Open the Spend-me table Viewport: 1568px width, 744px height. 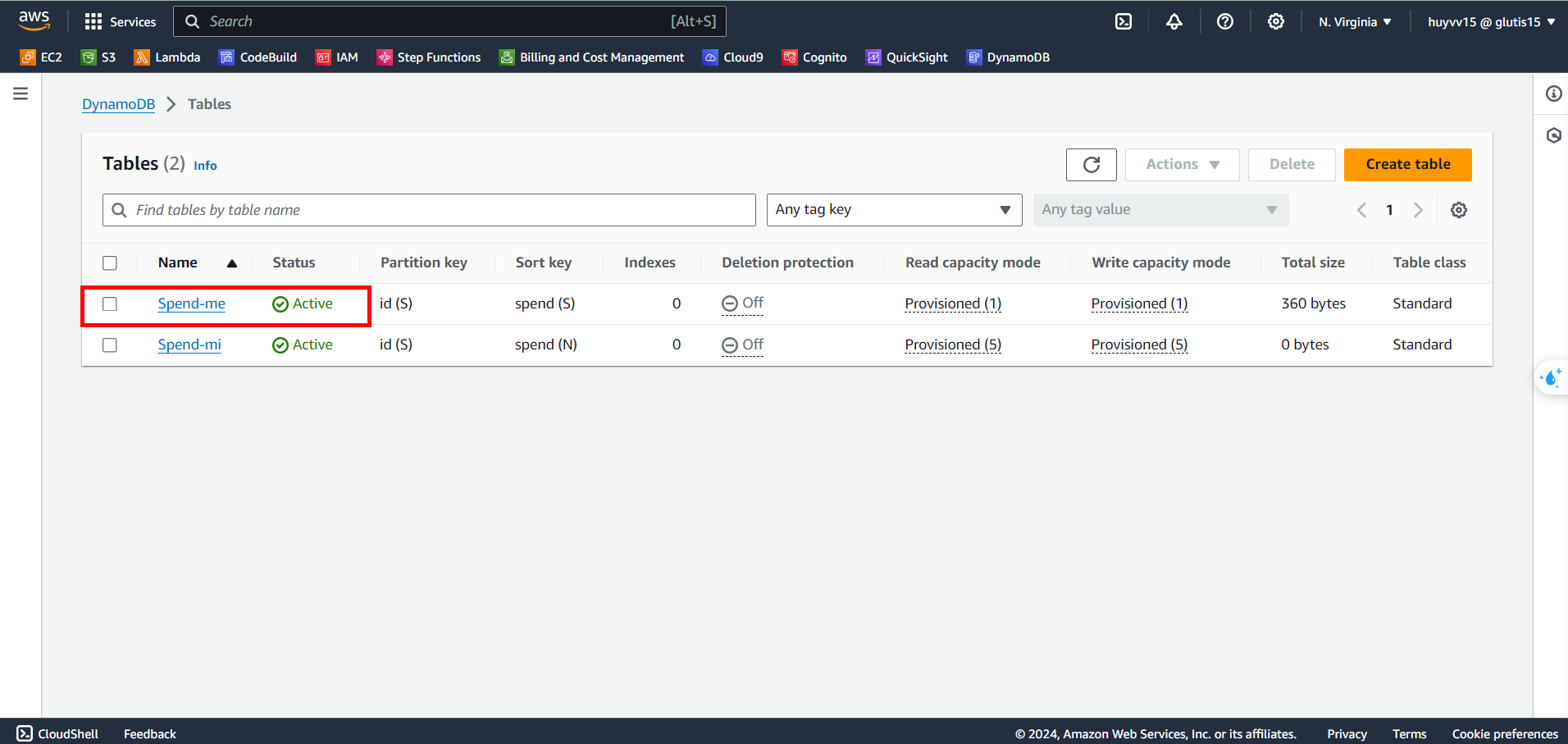pos(192,304)
